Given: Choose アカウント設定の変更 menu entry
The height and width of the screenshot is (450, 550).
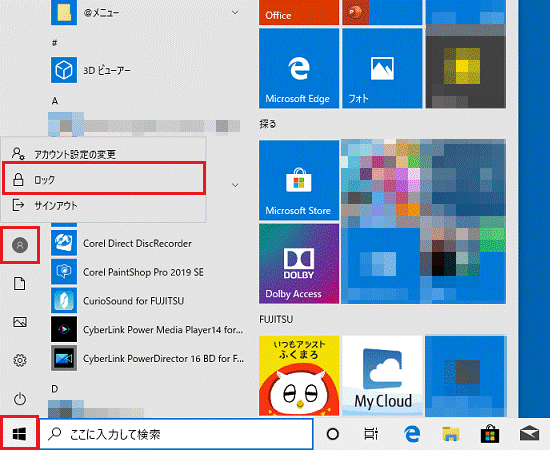Looking at the screenshot, I should pos(104,153).
